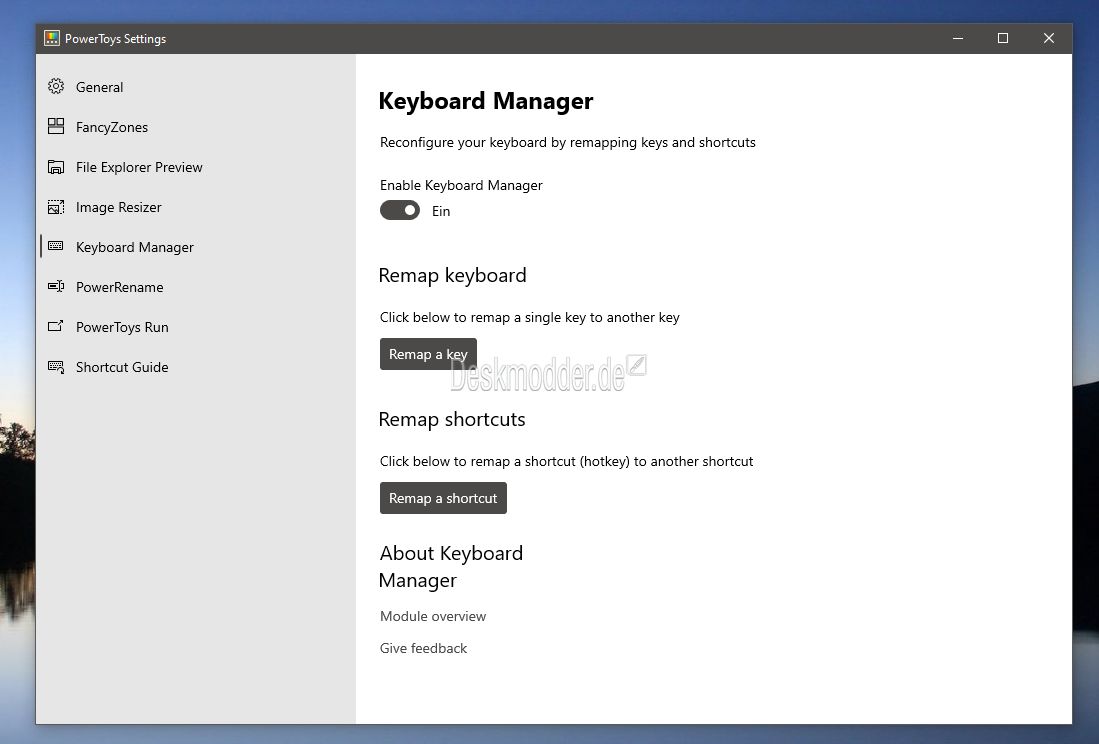Click 'Click below to remap a shortcut (hotkey)' text
This screenshot has height=744, width=1099.
(566, 461)
